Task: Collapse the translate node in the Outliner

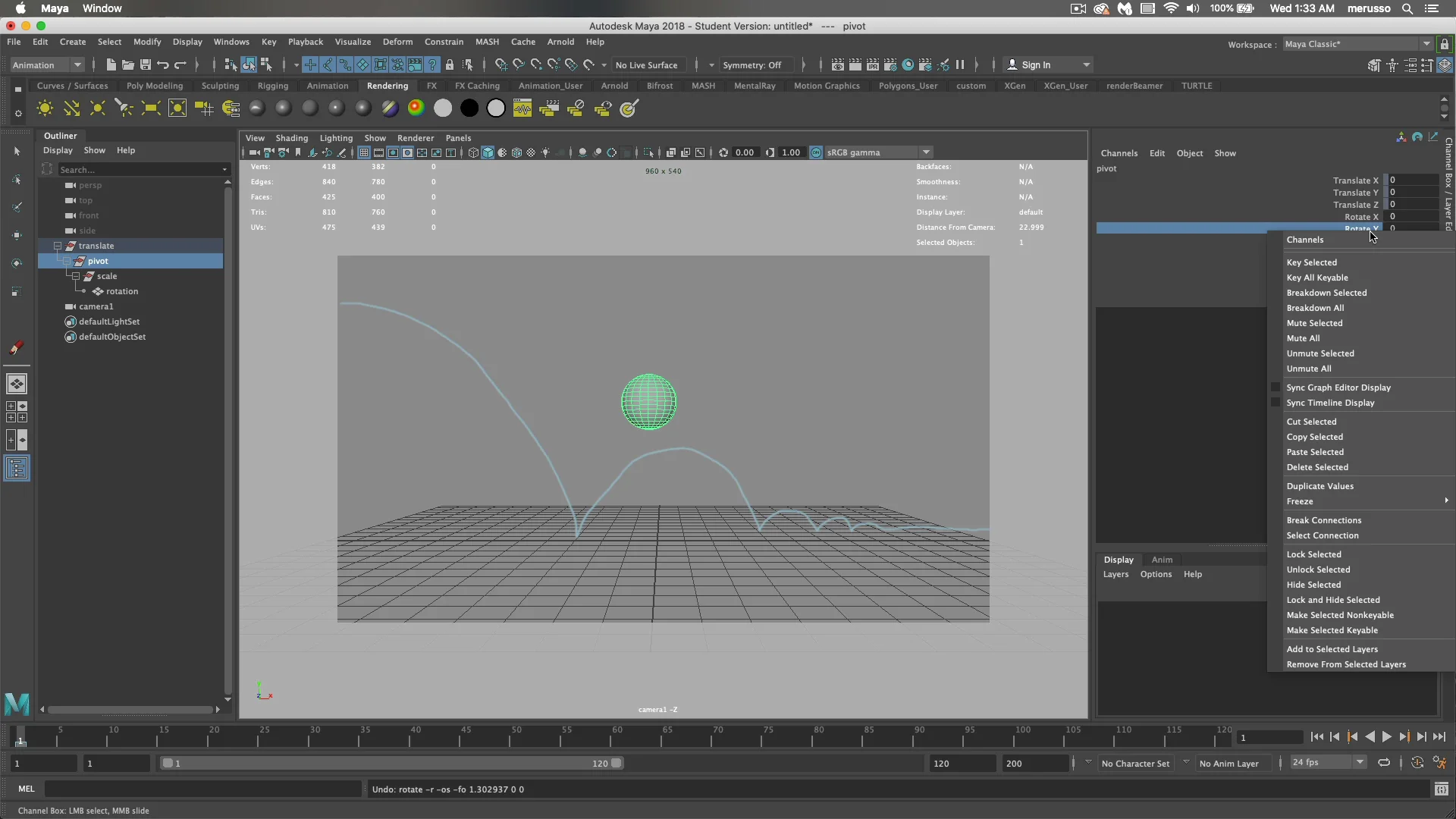Action: (58, 246)
